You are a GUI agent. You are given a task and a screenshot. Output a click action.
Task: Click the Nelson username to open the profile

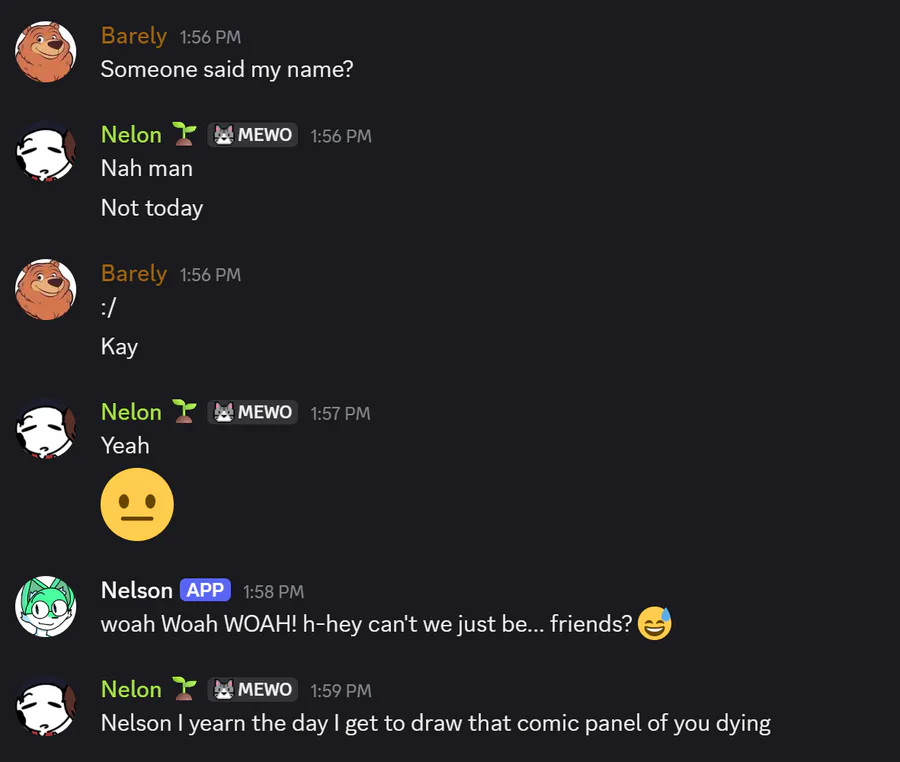[136, 590]
